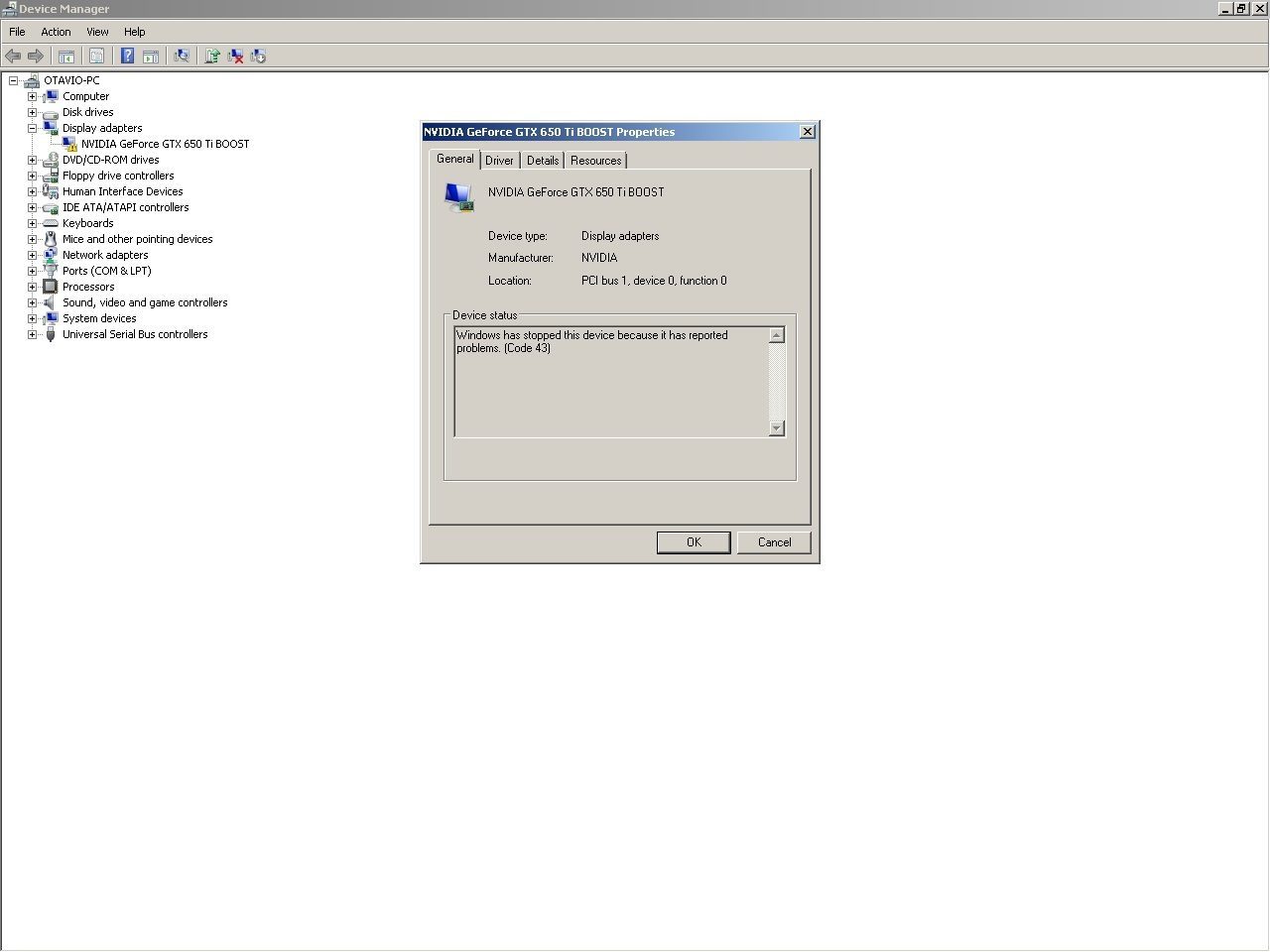Viewport: 1270px width, 952px height.
Task: Select the System devices tree item
Action: 99,318
